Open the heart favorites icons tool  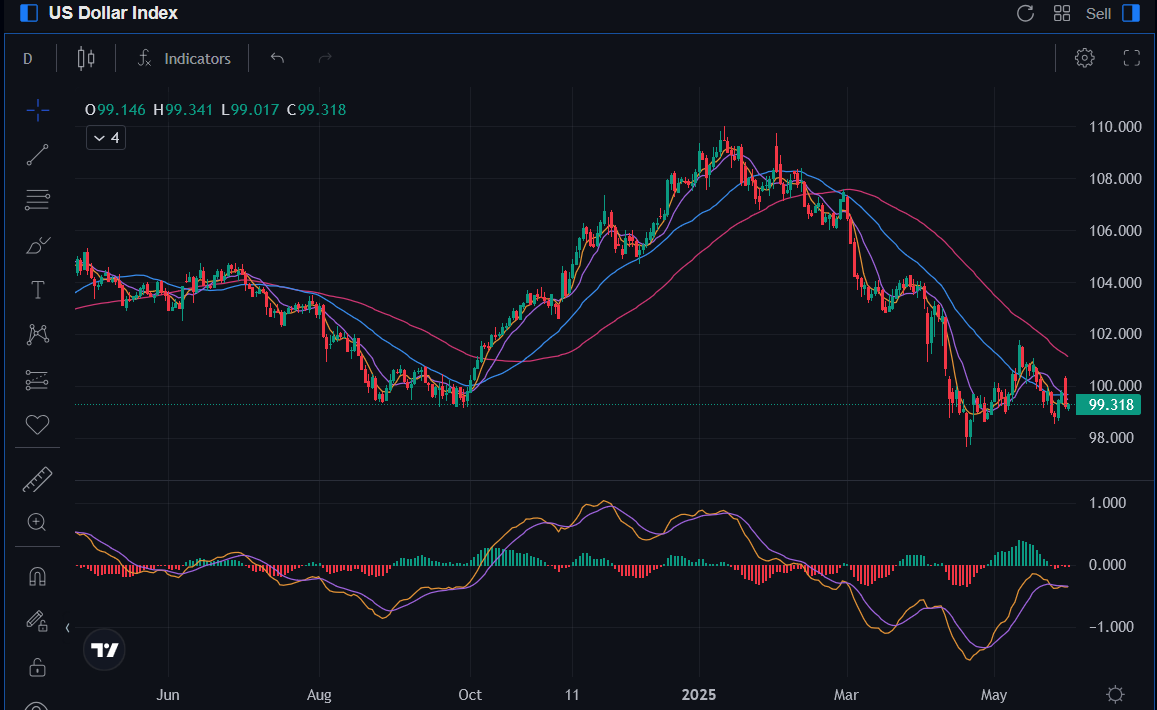click(x=38, y=424)
